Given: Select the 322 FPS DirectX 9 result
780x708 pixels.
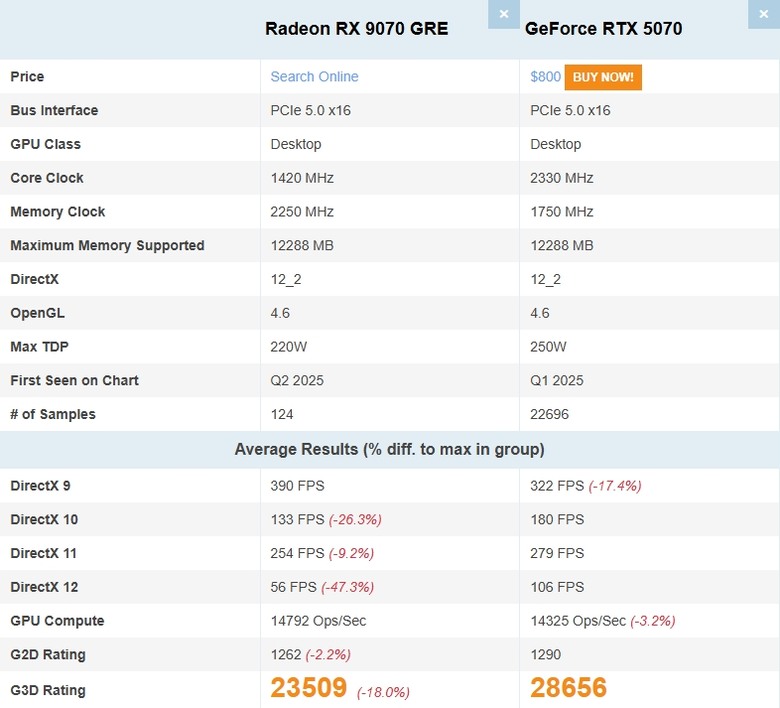Looking at the screenshot, I should pyautogui.click(x=557, y=486).
